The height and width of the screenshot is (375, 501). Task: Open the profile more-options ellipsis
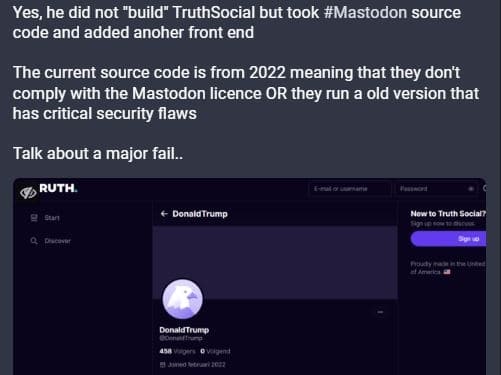pyautogui.click(x=380, y=312)
